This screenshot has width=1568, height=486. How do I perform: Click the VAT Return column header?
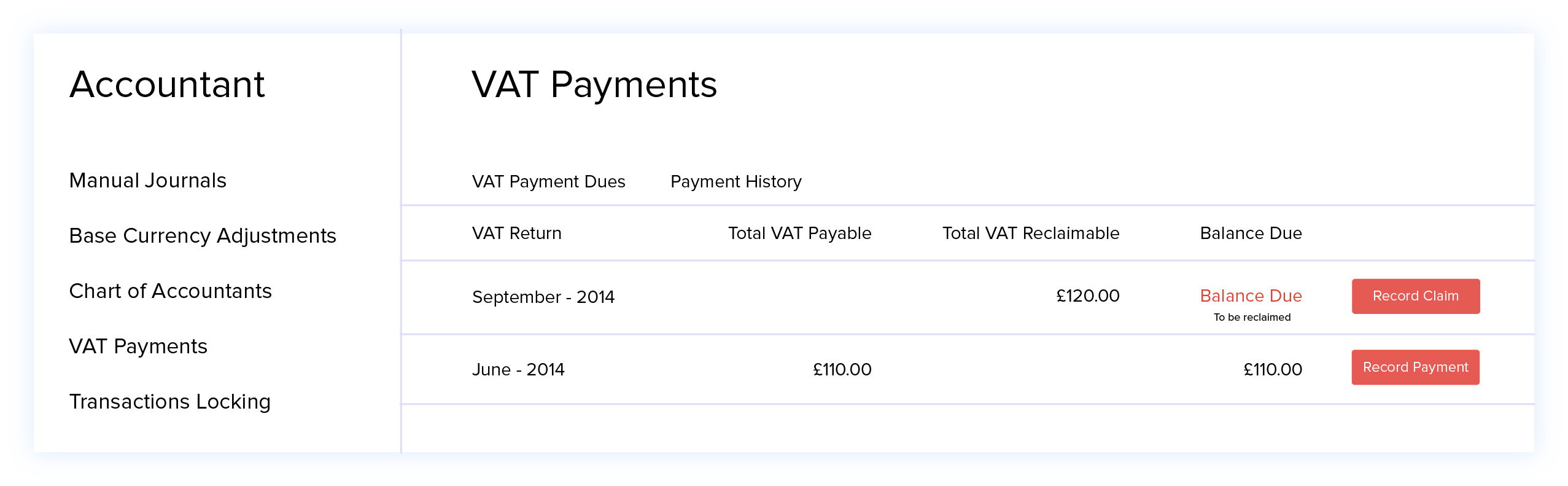pyautogui.click(x=516, y=233)
